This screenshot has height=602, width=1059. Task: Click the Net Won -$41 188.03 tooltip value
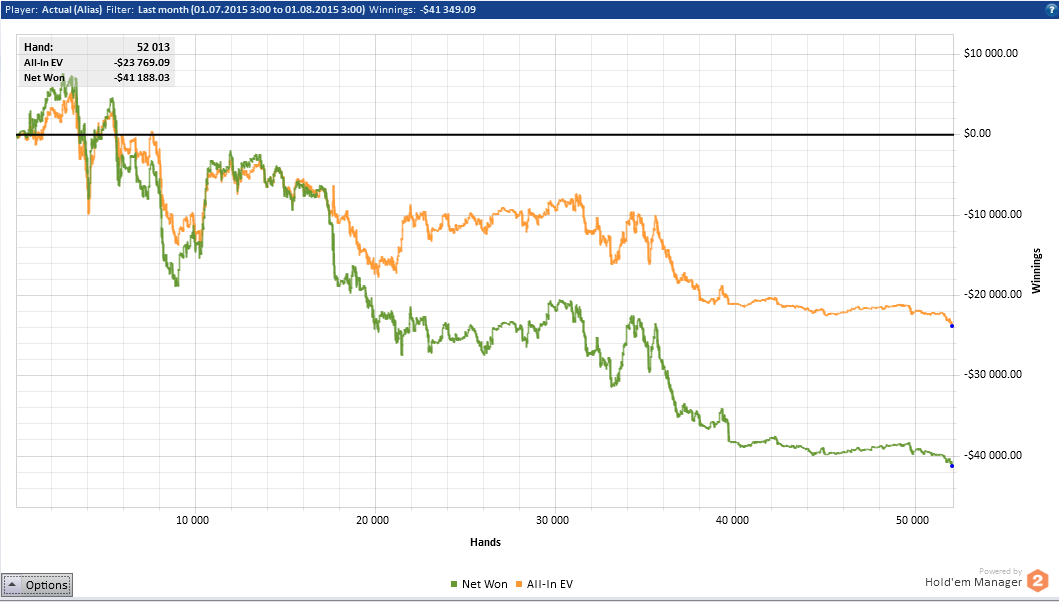(142, 78)
